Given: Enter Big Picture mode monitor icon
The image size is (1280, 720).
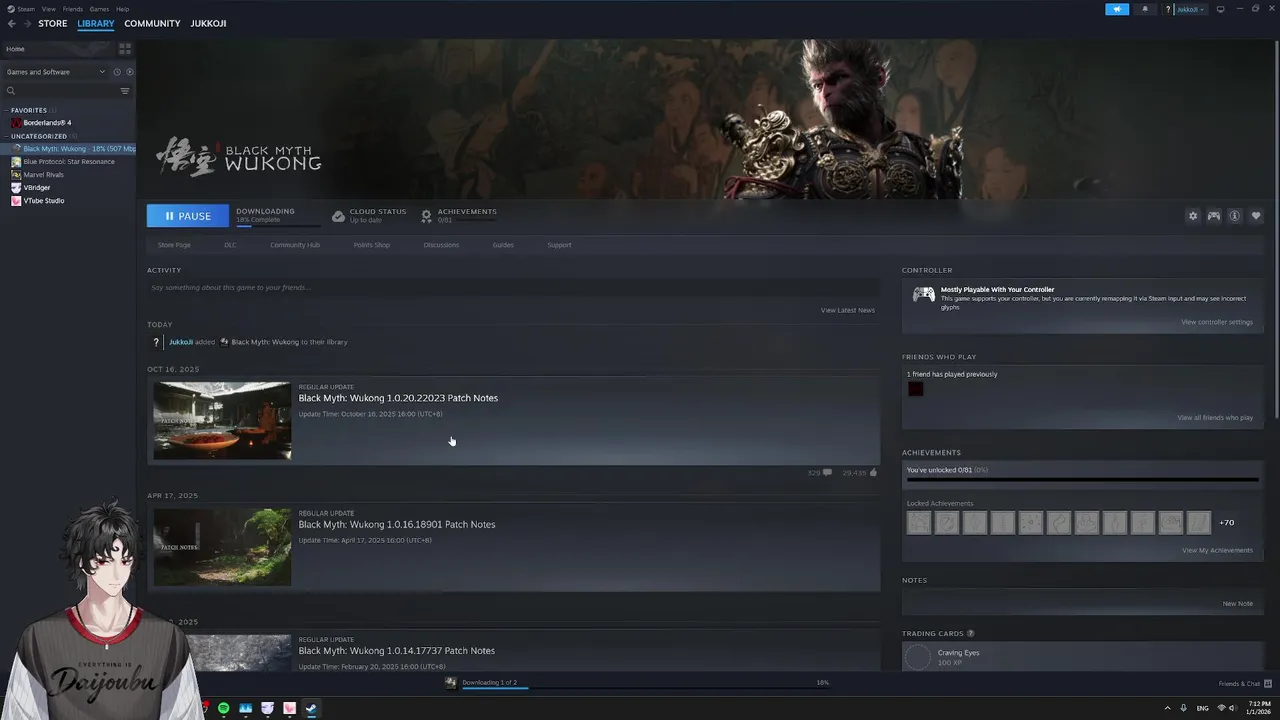Looking at the screenshot, I should point(1220,9).
